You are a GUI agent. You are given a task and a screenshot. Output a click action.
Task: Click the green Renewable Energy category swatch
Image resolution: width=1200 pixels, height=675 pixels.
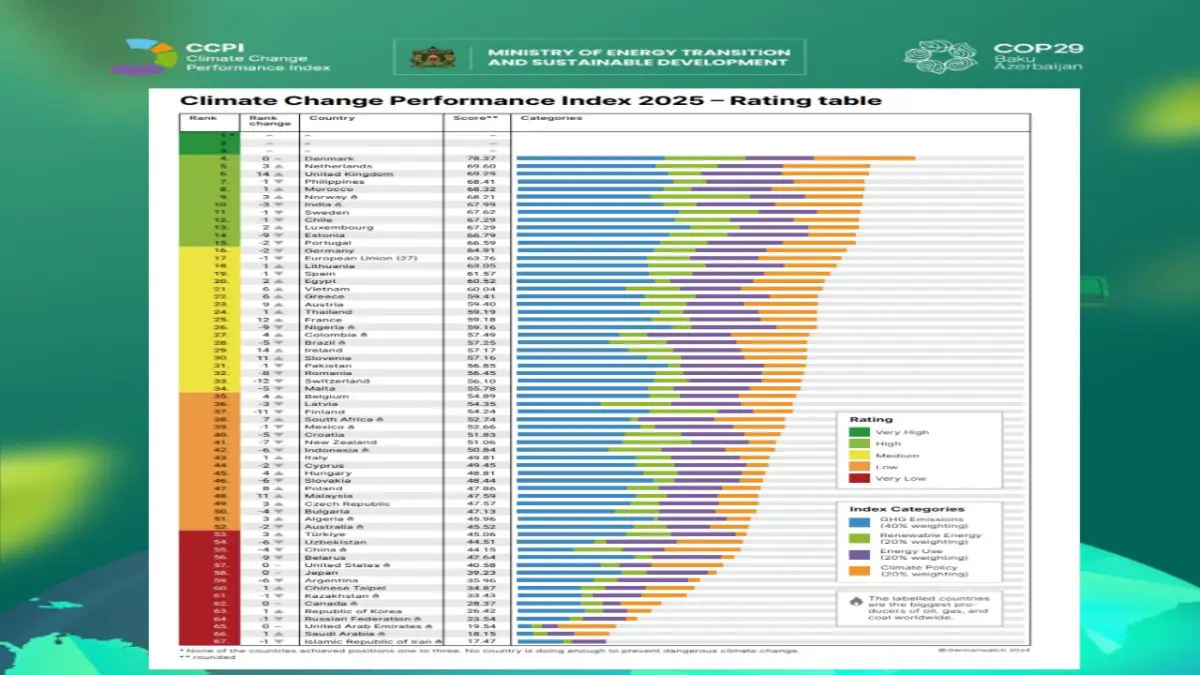(x=860, y=539)
